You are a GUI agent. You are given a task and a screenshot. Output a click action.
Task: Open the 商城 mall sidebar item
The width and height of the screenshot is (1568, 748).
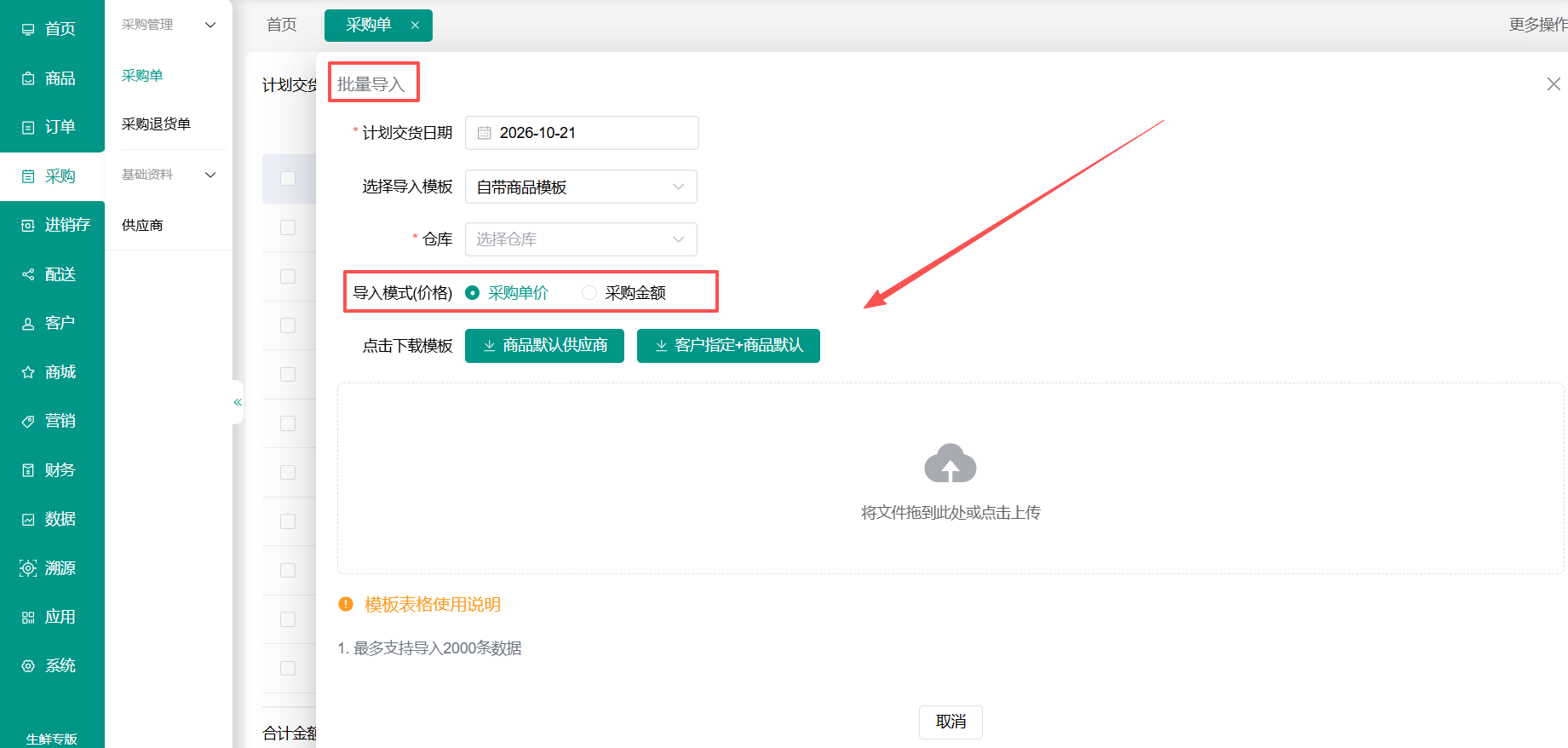coord(52,372)
